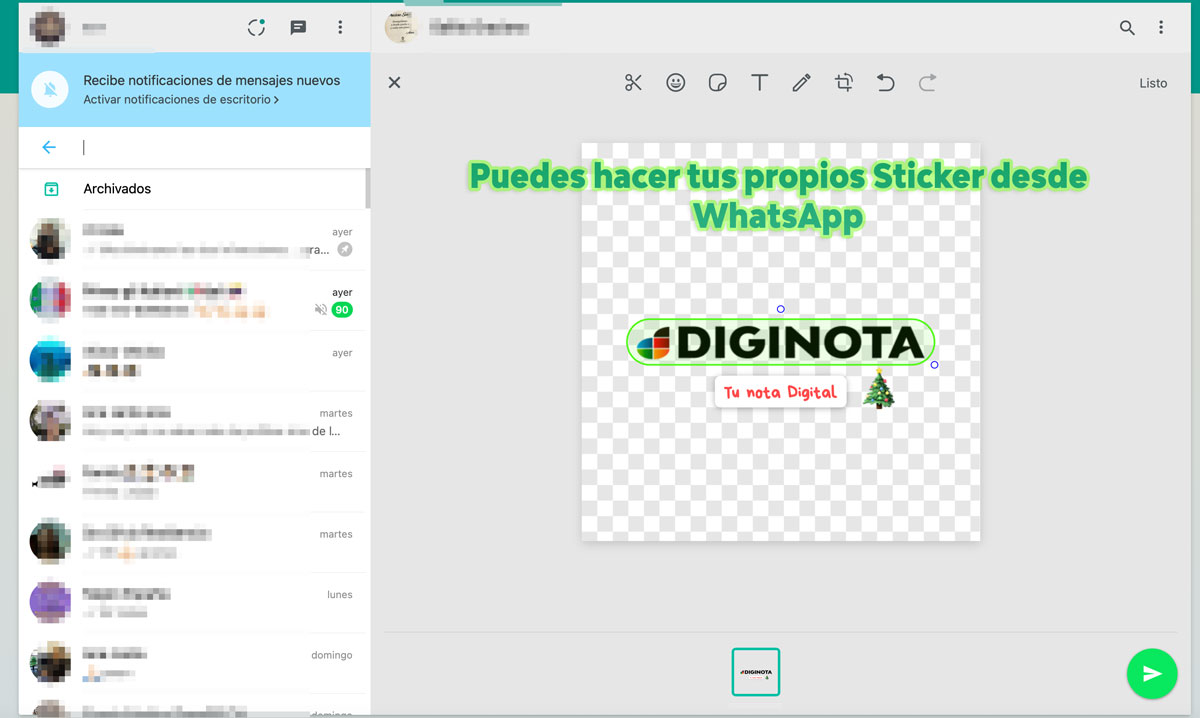Click own profile avatar at top left
This screenshot has height=718, width=1200.
pos(49,26)
